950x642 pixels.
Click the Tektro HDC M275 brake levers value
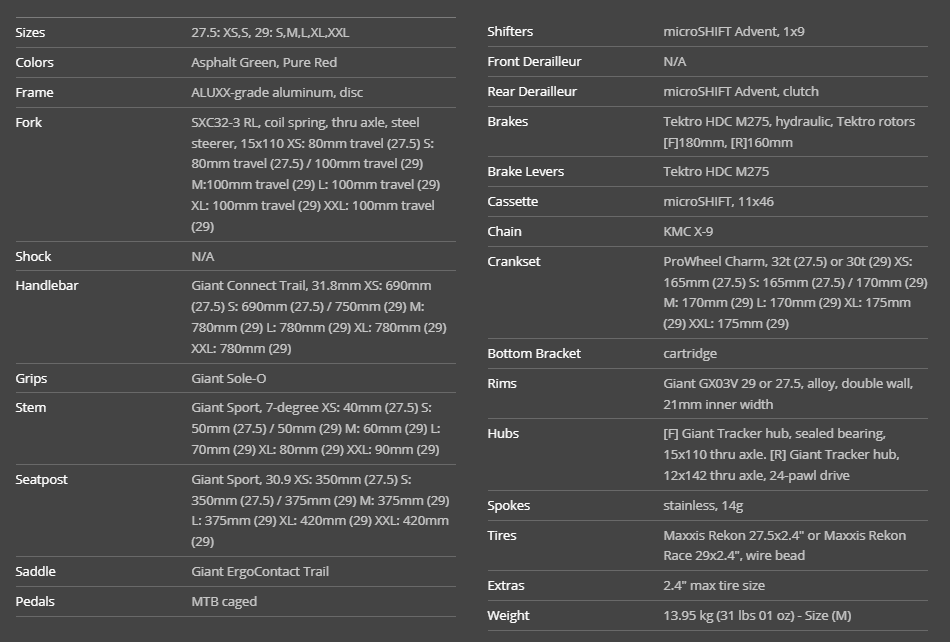(x=716, y=171)
